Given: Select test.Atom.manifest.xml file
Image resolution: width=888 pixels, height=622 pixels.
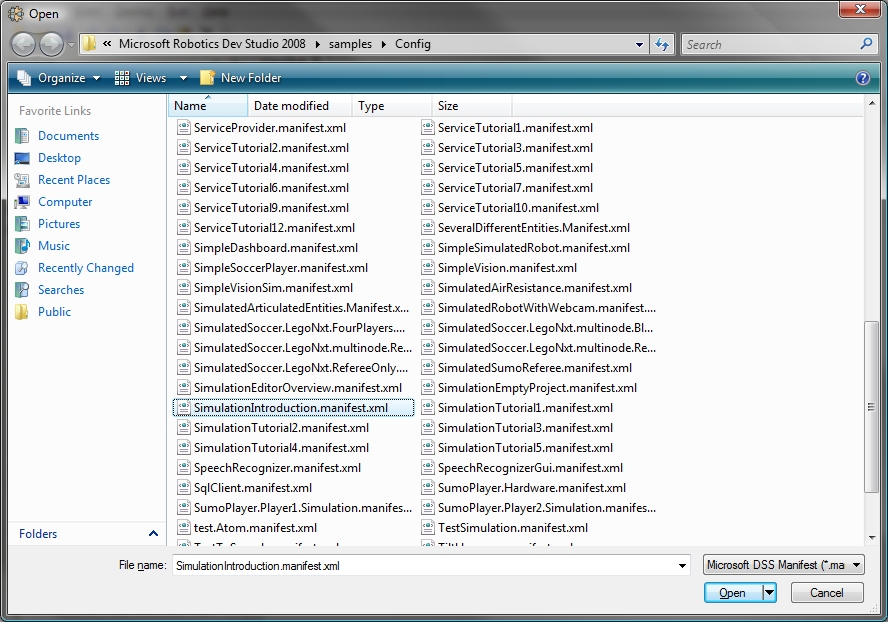Looking at the screenshot, I should [x=247, y=528].
